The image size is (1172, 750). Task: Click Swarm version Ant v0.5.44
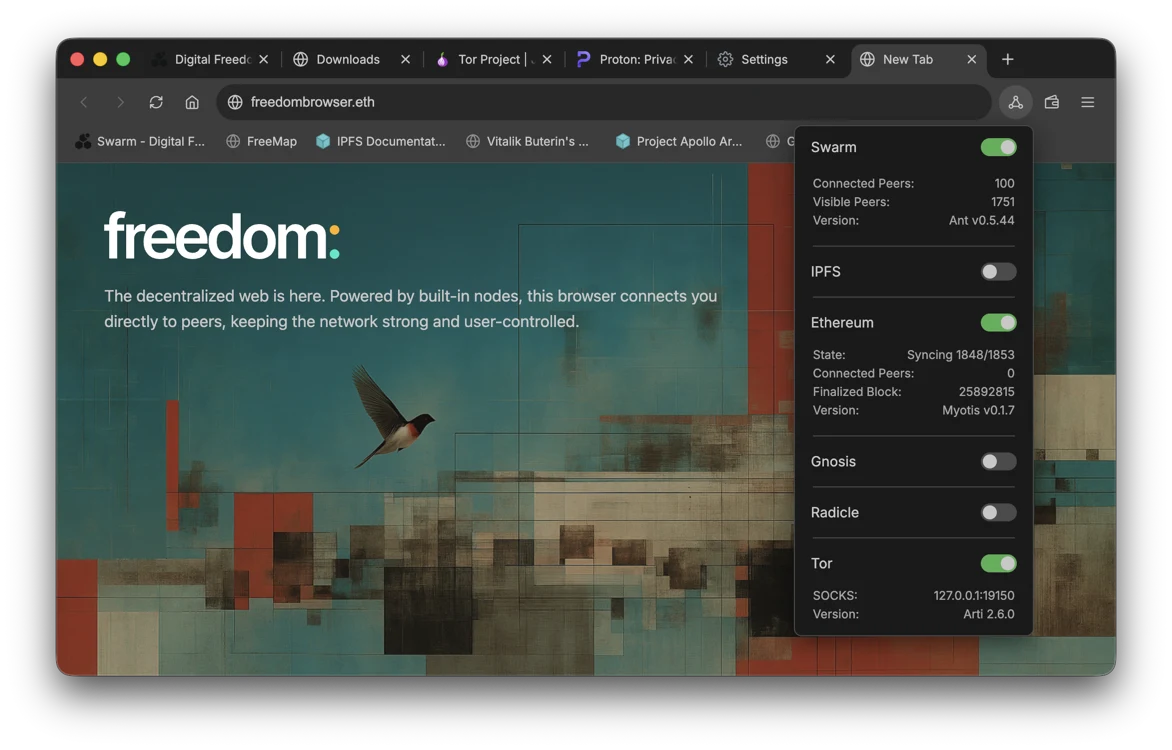[981, 221]
